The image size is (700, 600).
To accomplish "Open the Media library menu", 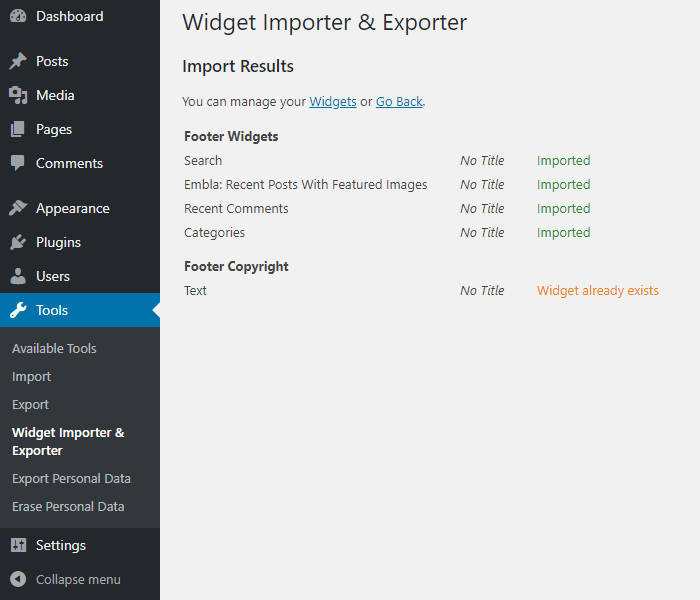I will click(55, 95).
